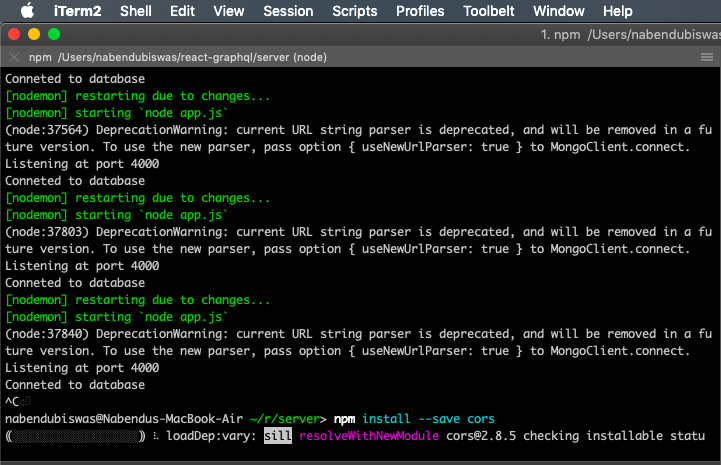Click the '~/r/server>' prompt path
721x465 pixels.
[x=288, y=419]
